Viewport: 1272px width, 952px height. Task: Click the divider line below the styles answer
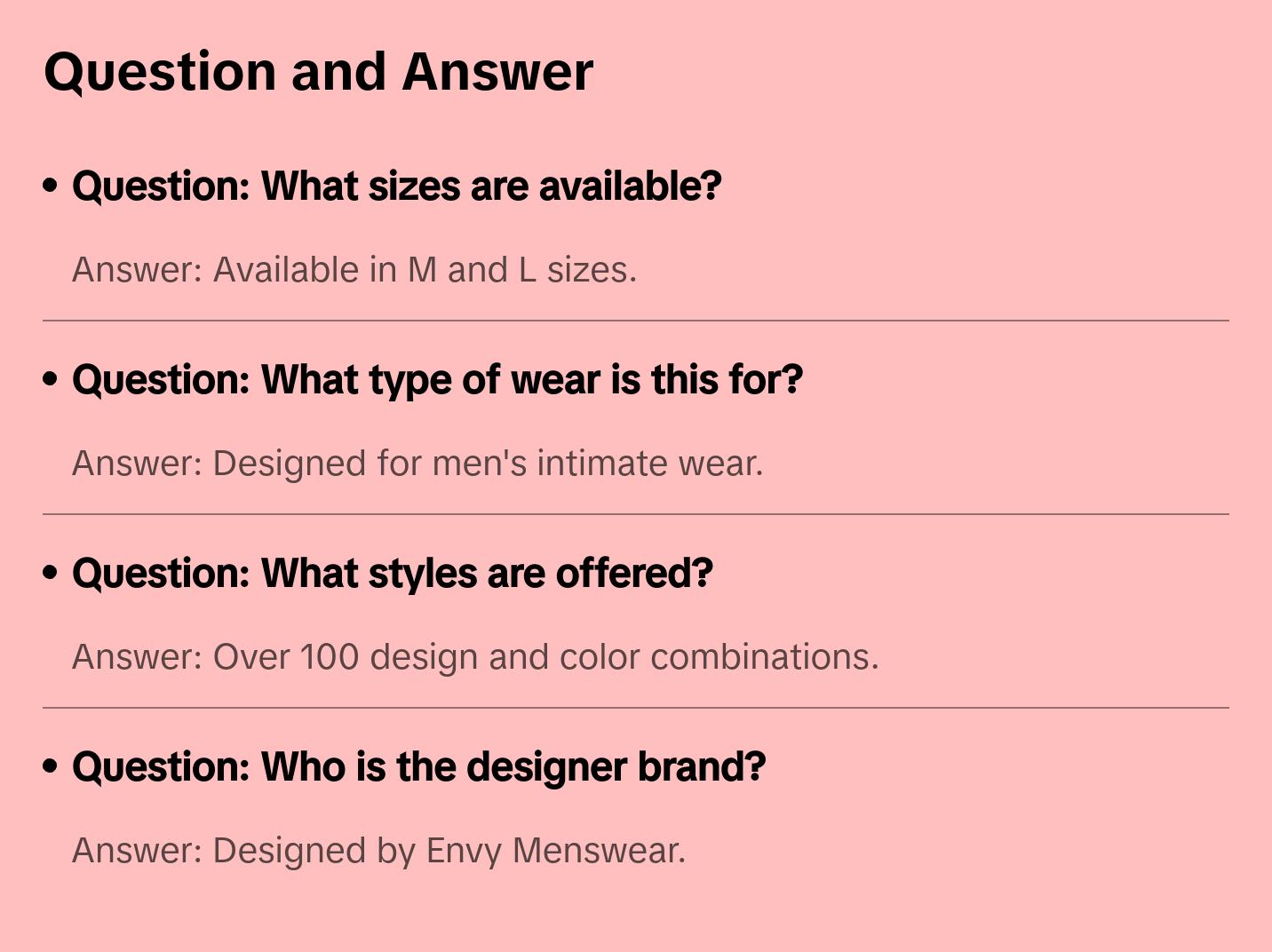636,708
